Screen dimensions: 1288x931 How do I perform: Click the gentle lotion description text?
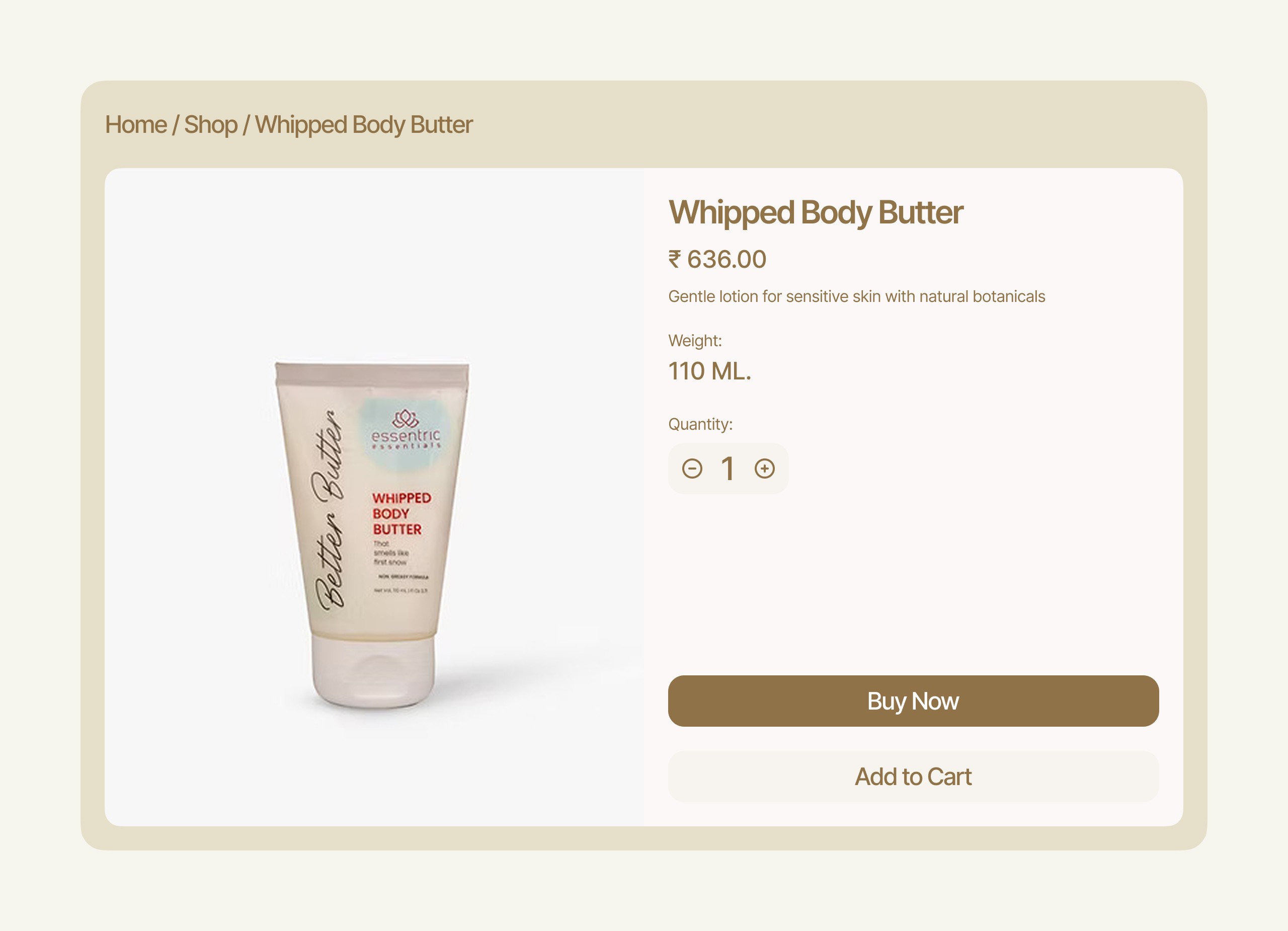tap(856, 296)
